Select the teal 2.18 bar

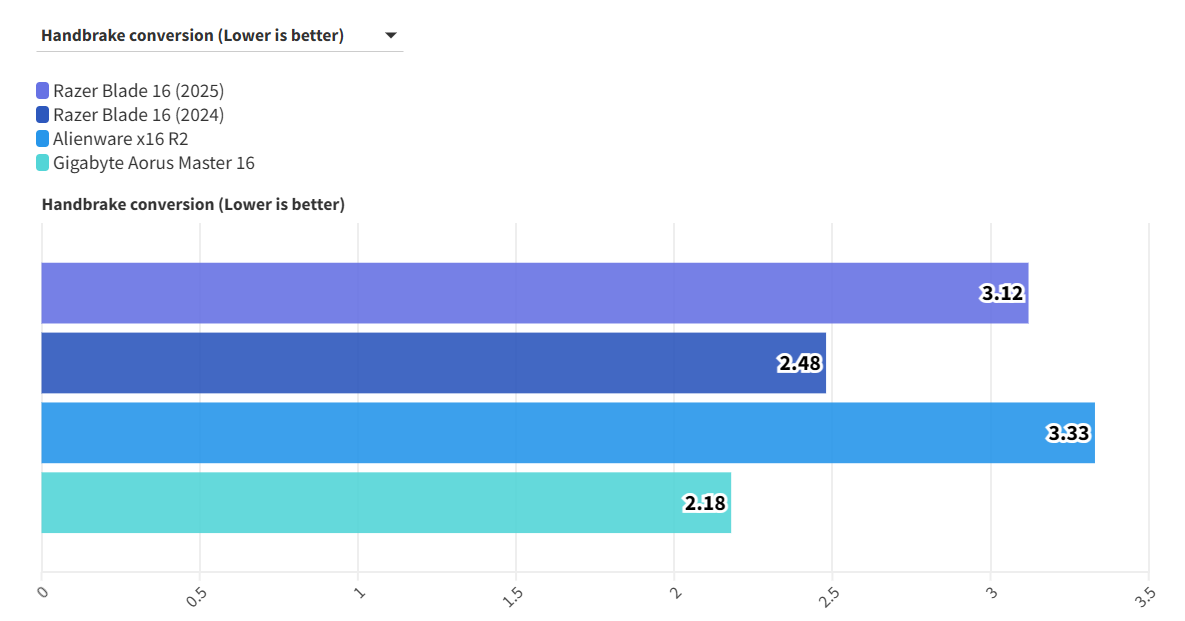(350, 503)
